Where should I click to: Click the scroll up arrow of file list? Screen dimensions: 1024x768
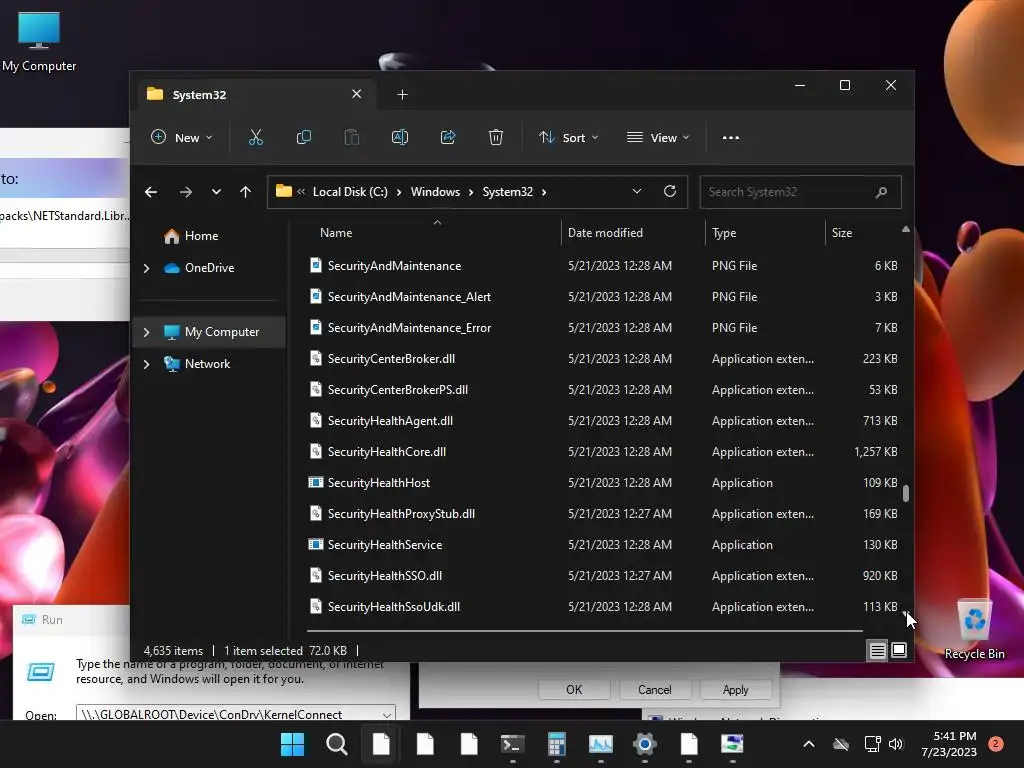point(906,229)
